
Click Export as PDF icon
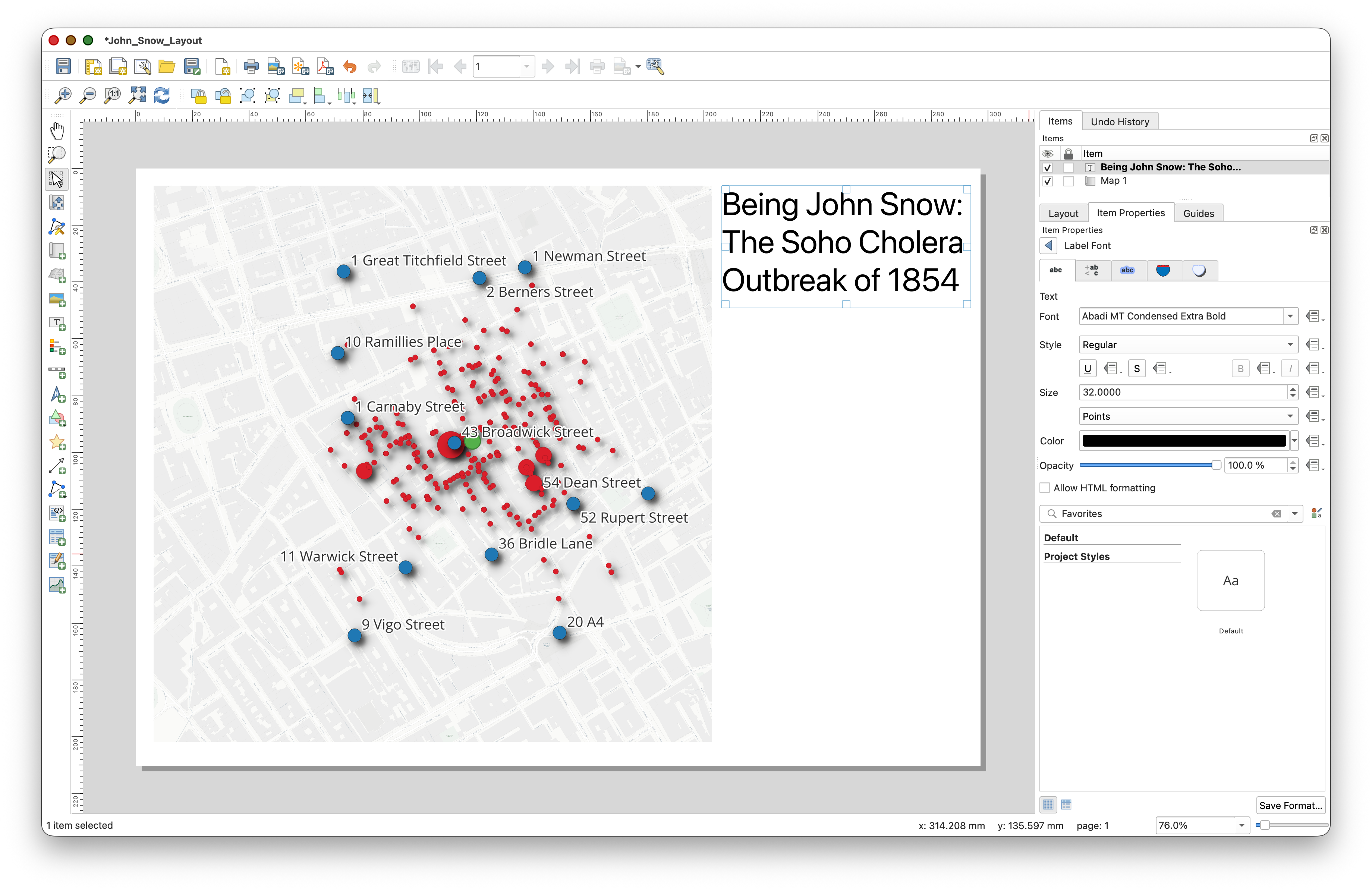click(x=325, y=66)
